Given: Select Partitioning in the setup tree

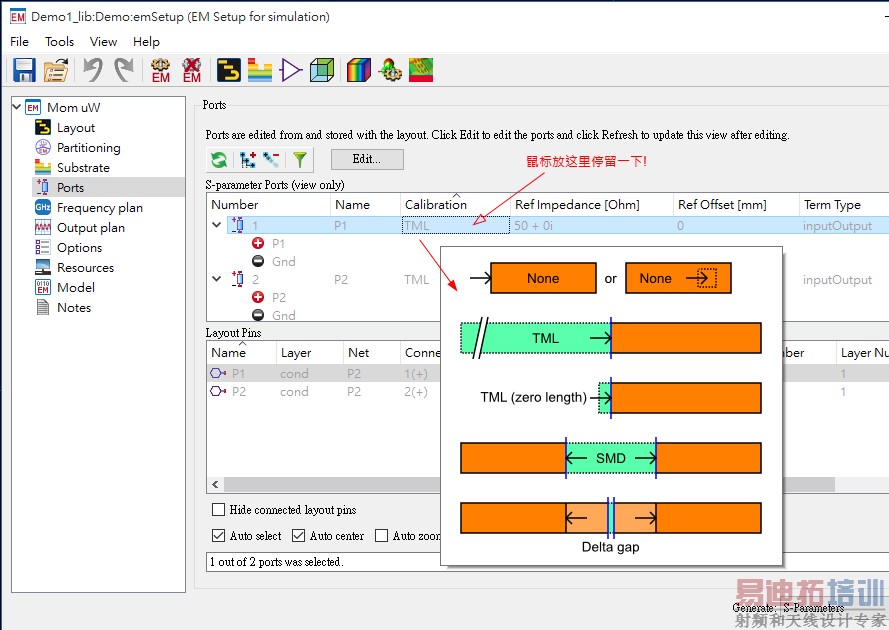Looking at the screenshot, I should tap(88, 147).
